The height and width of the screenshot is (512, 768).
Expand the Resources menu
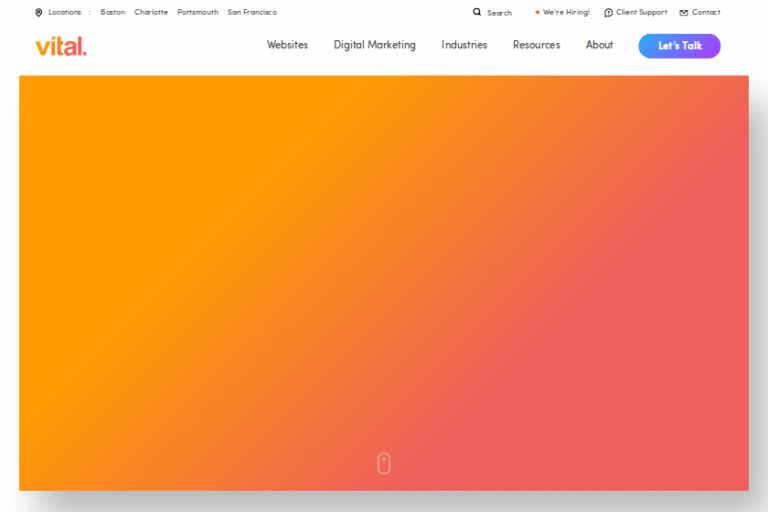tap(536, 45)
